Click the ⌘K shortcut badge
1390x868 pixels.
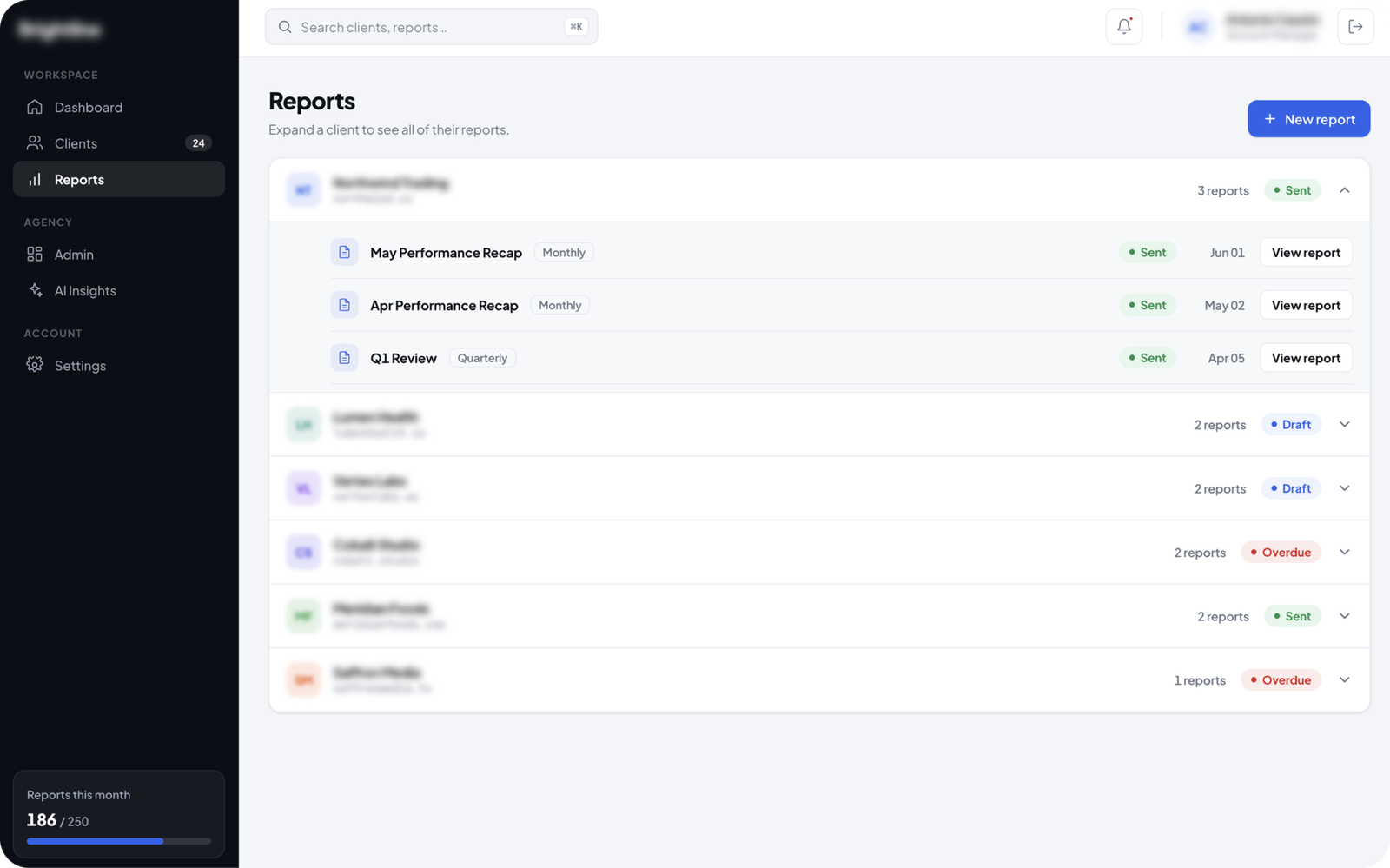tap(576, 27)
